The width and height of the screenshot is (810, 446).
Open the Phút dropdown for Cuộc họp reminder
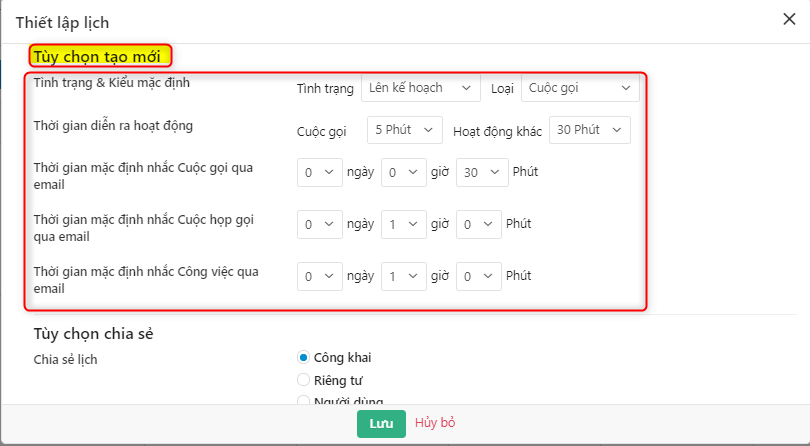click(x=478, y=224)
